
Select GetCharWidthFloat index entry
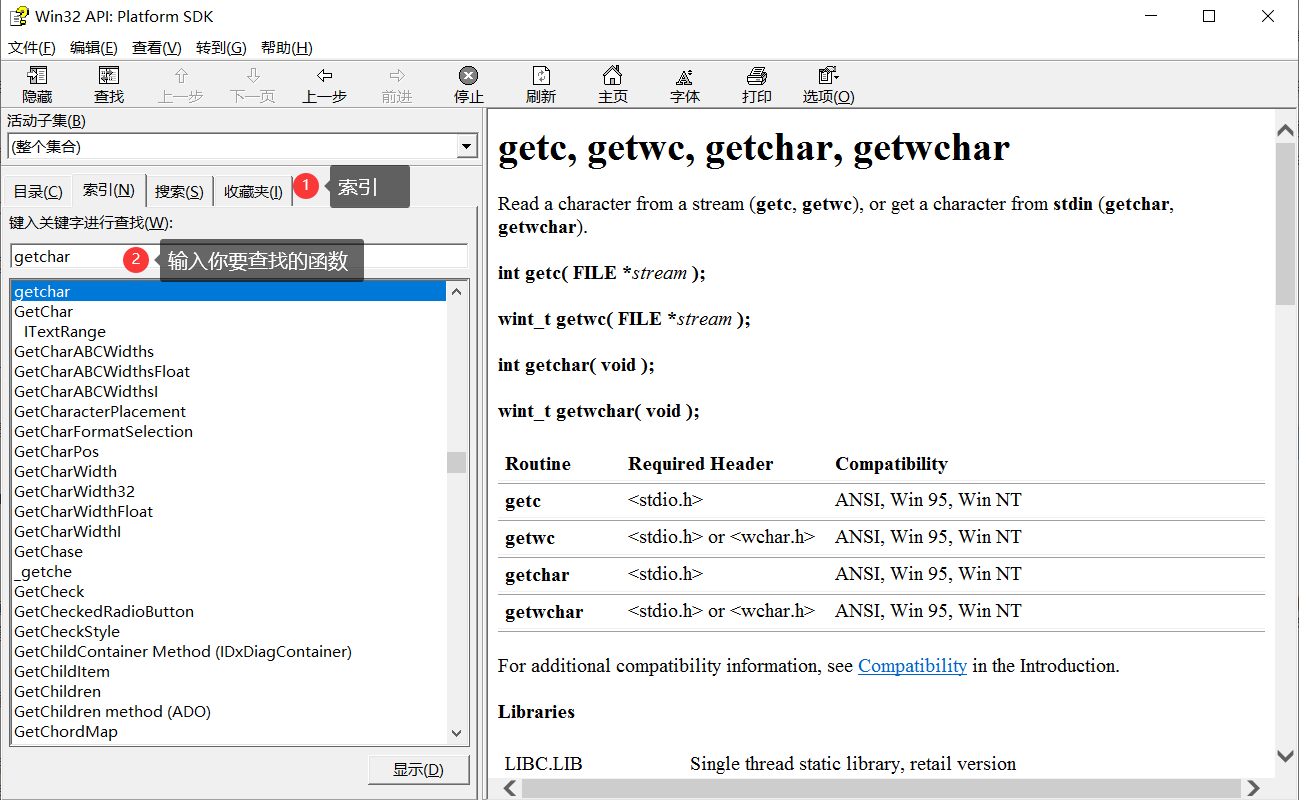coord(84,512)
